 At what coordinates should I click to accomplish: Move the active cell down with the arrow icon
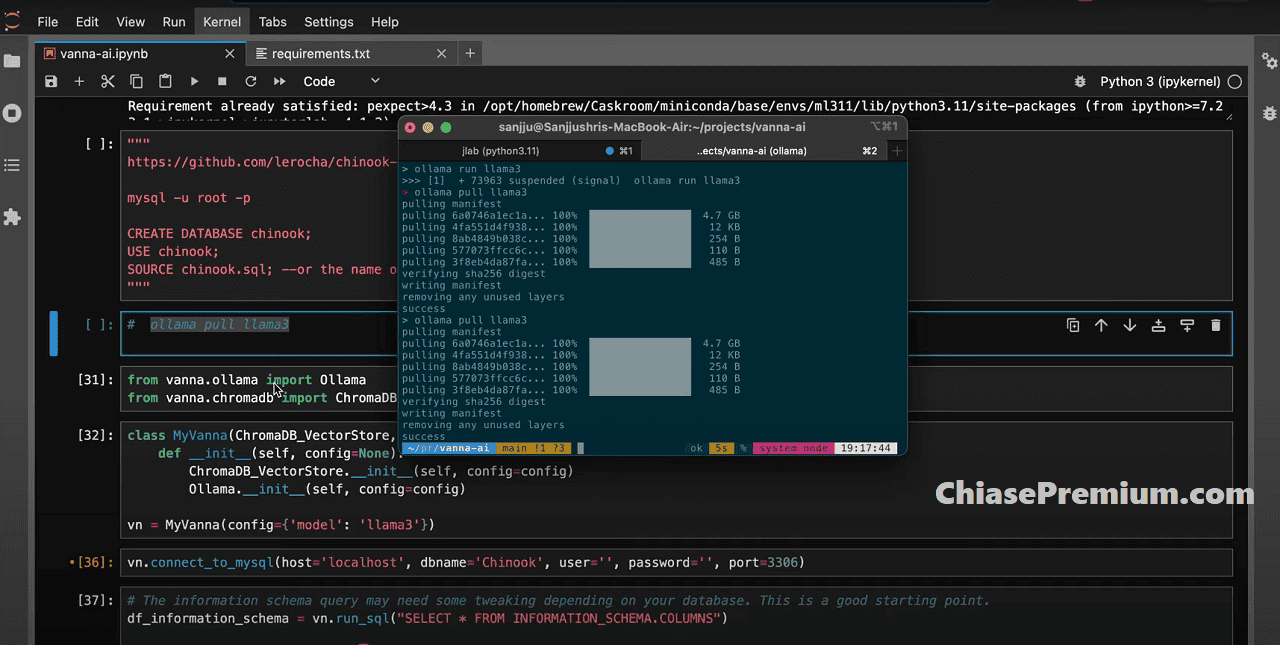pos(1129,325)
